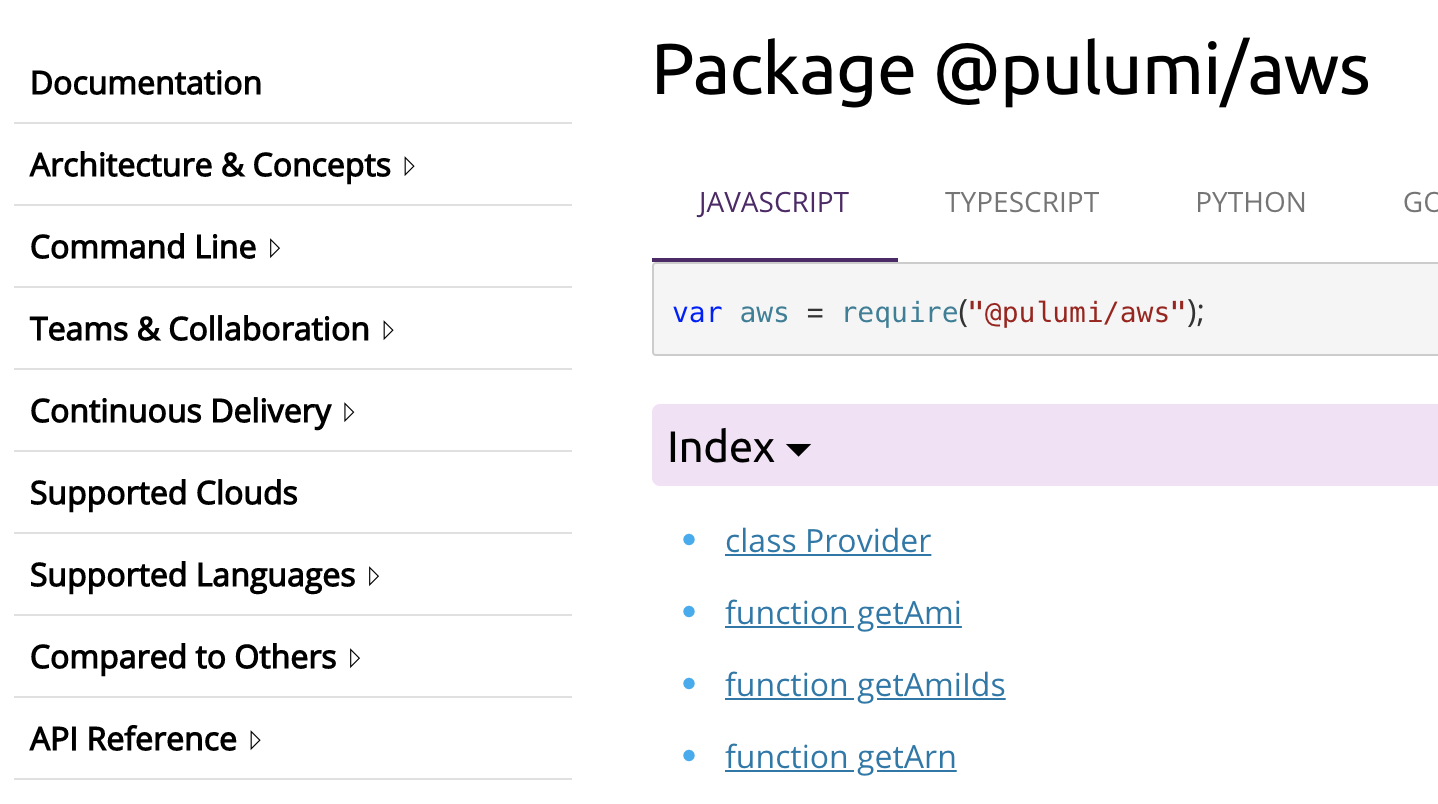Open the Command Line sidebar item
The image size is (1438, 804).
pos(143,247)
